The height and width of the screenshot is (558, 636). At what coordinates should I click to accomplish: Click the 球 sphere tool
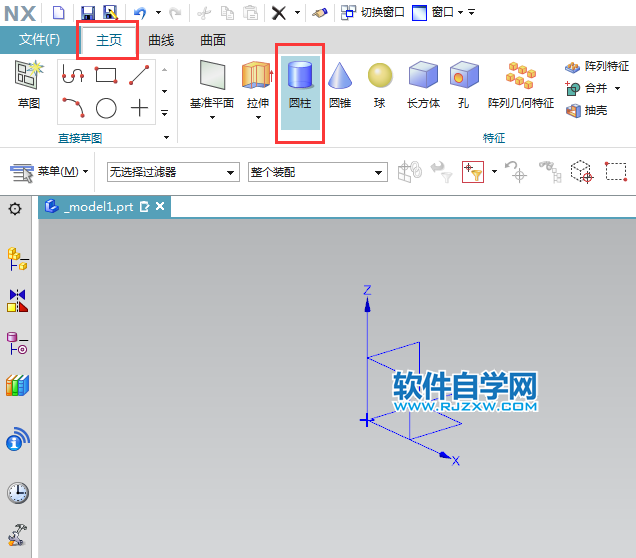point(380,85)
